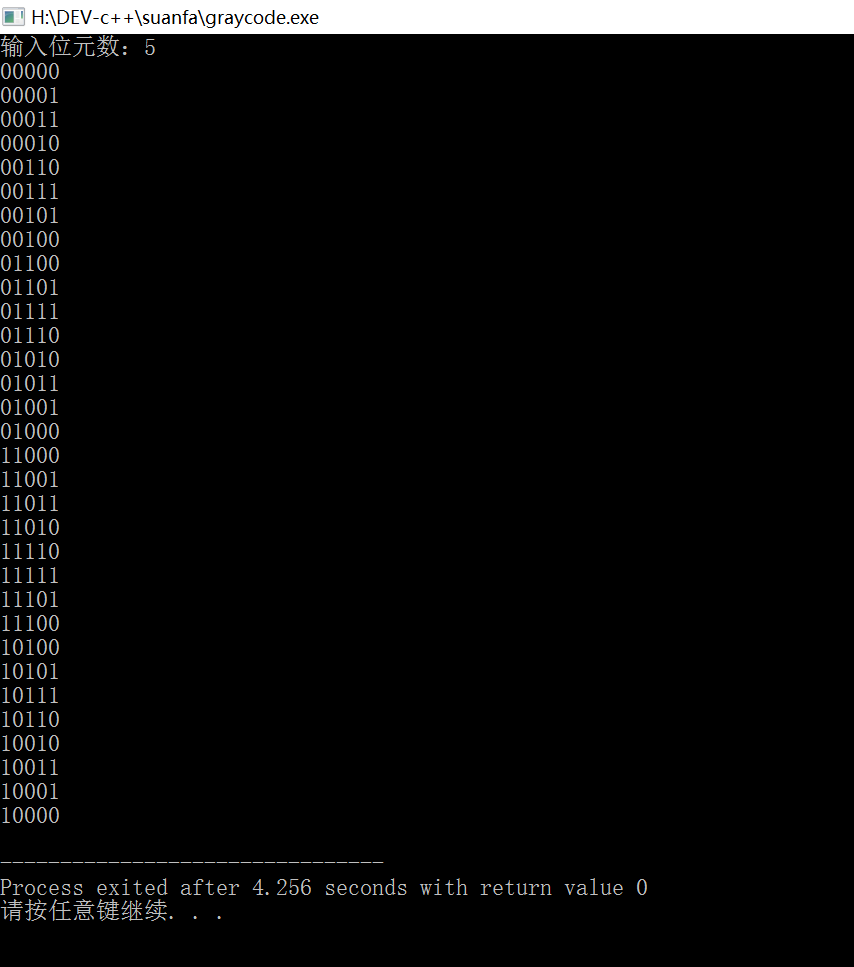Click the output line 10111

[30, 696]
